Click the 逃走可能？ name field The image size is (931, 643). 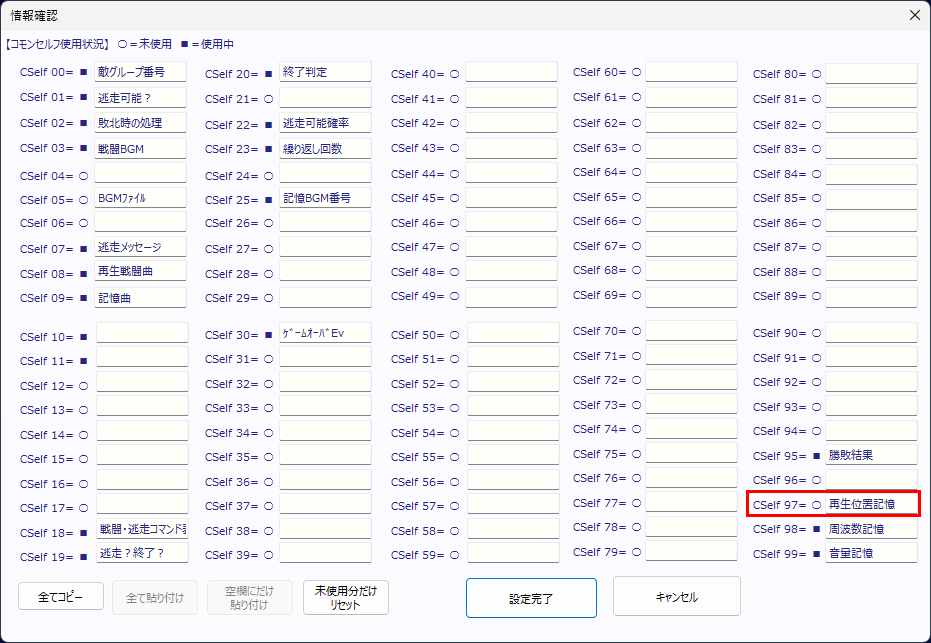click(x=141, y=98)
